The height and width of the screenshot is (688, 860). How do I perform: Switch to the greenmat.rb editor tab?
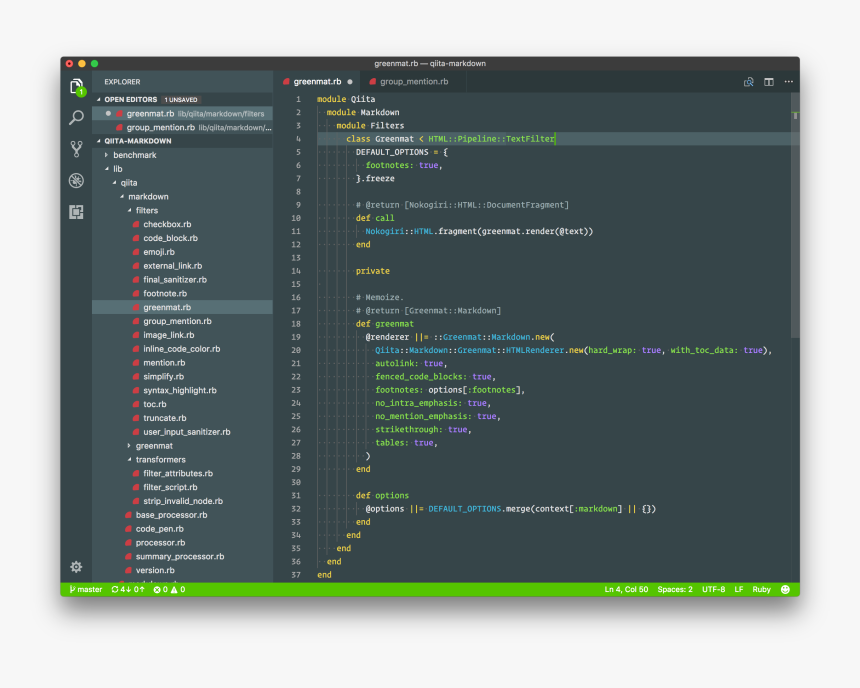pos(317,82)
